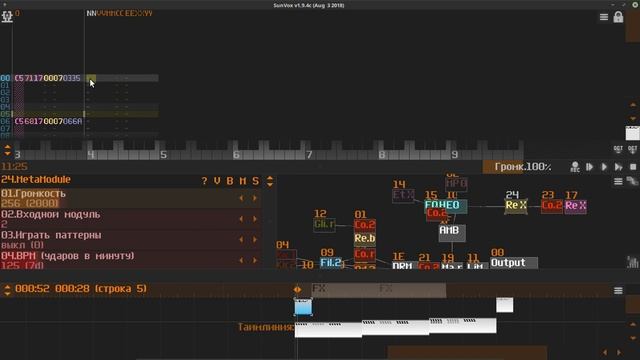
Task: Play piano key at octave 5 label
Action: click(163, 155)
